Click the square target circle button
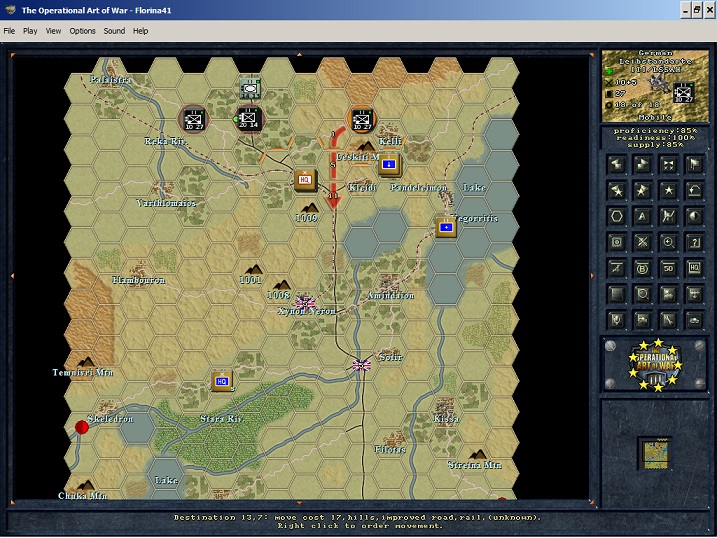This screenshot has height=538, width=717. tap(617, 242)
